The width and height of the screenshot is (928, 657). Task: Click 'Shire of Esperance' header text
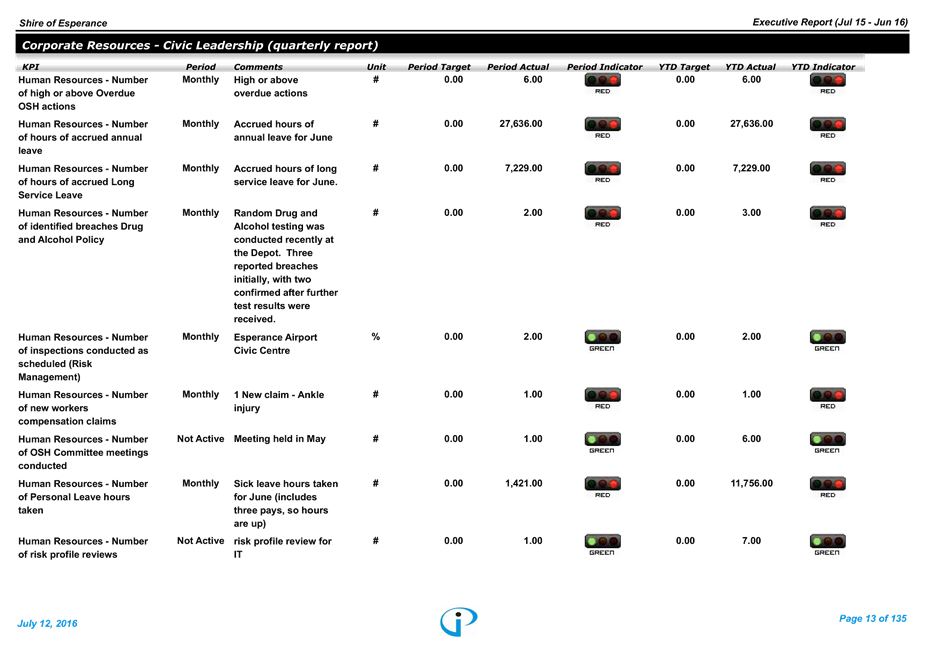pos(63,23)
